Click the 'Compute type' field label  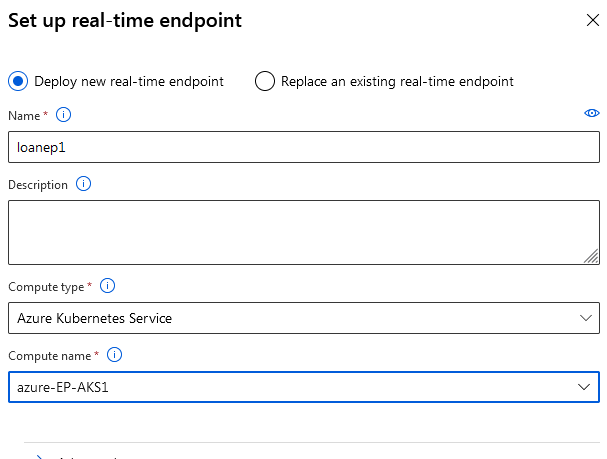[x=46, y=287]
